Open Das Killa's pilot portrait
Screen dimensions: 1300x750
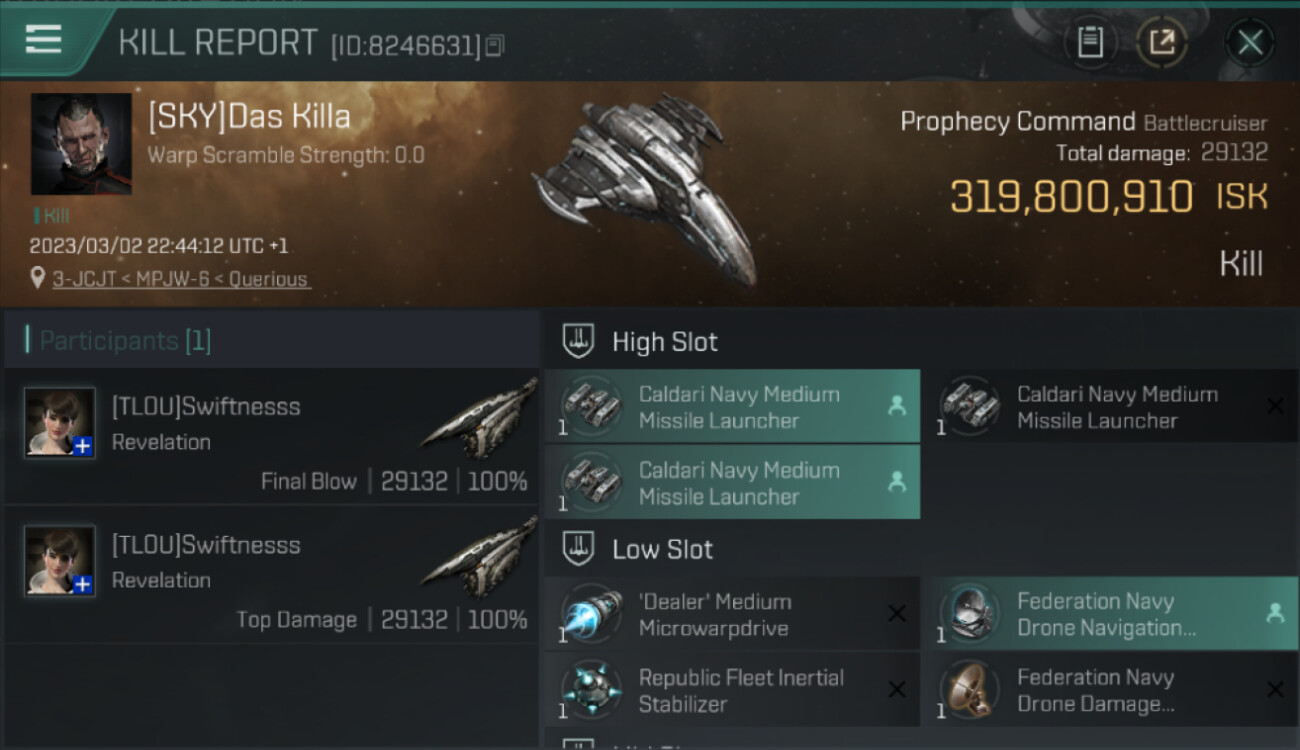(81, 144)
